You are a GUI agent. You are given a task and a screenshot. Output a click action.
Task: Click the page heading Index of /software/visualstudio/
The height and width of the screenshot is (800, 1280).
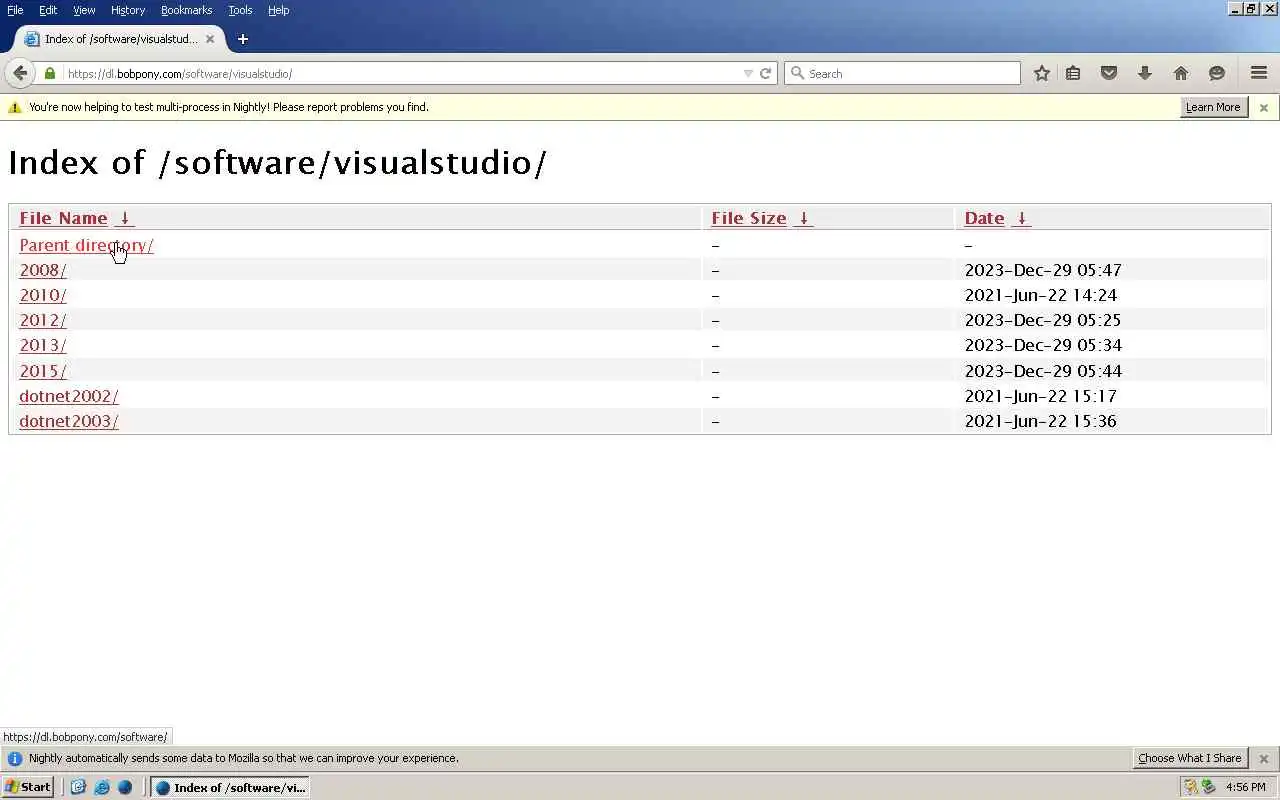(x=278, y=162)
